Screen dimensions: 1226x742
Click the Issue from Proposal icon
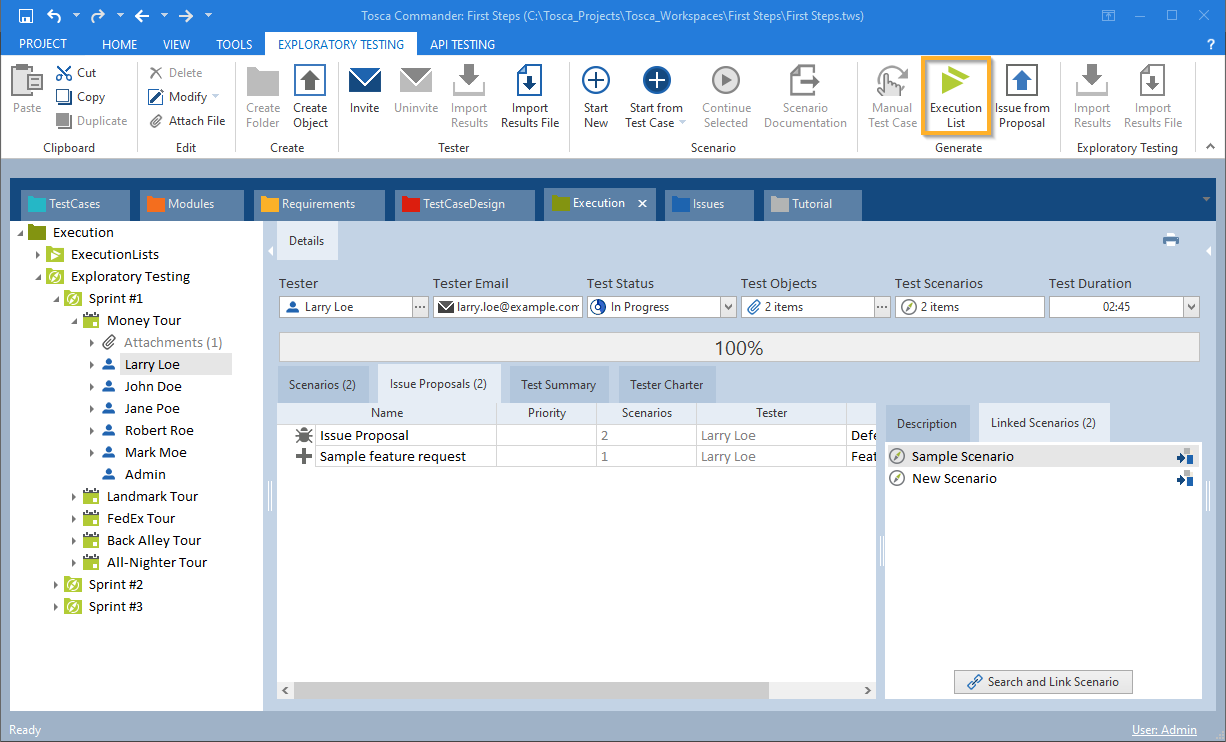[x=1021, y=95]
